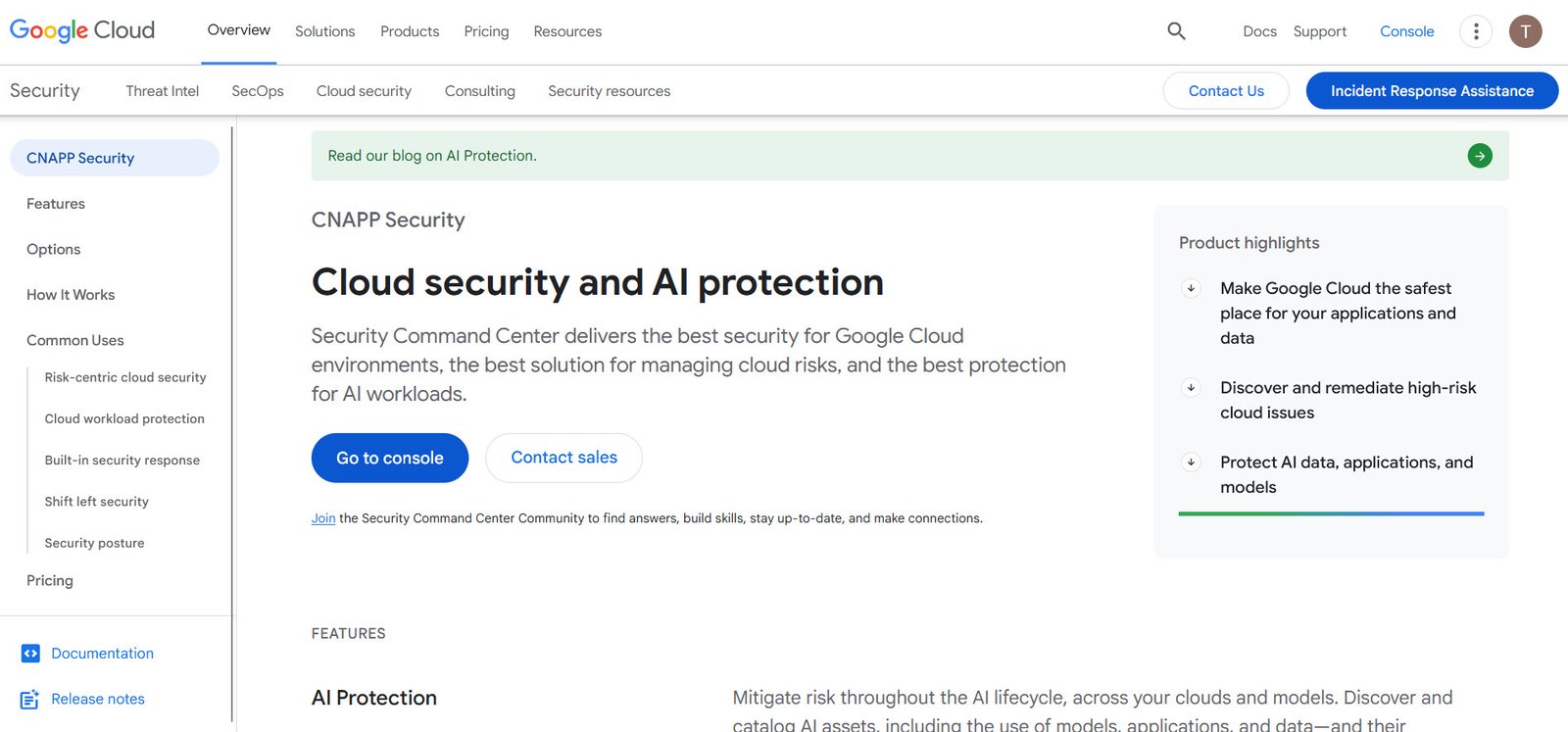This screenshot has width=1568, height=732.
Task: Jump to Features in sidebar
Action: click(56, 204)
